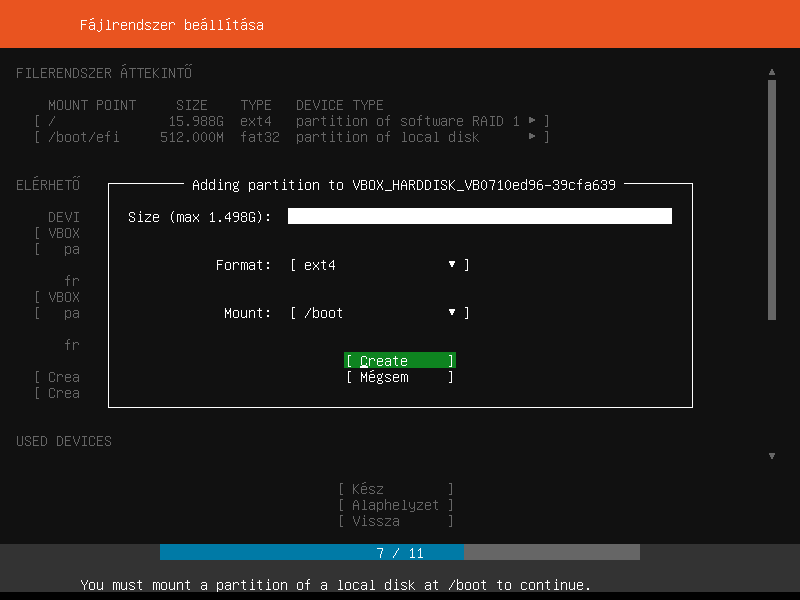Click the vertical scrollbar thumb

pos(772,200)
